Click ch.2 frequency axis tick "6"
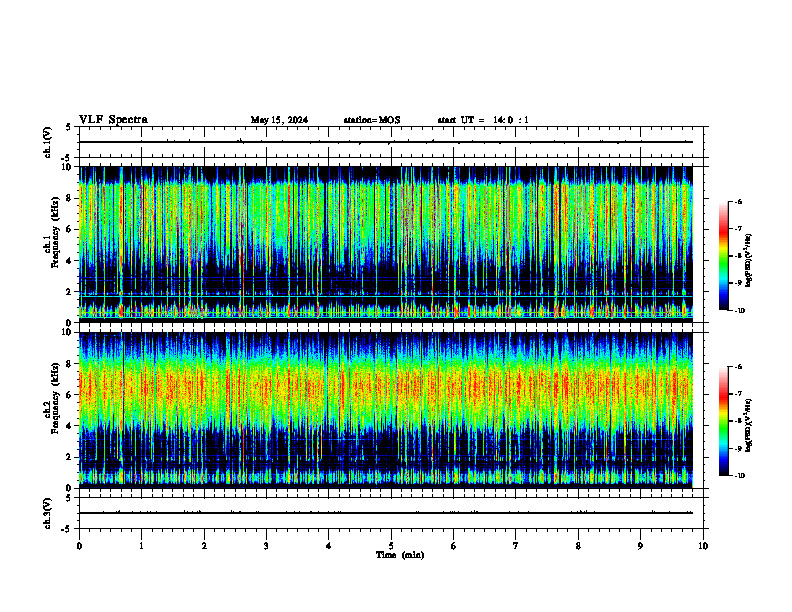The width and height of the screenshot is (792, 612). [70, 395]
